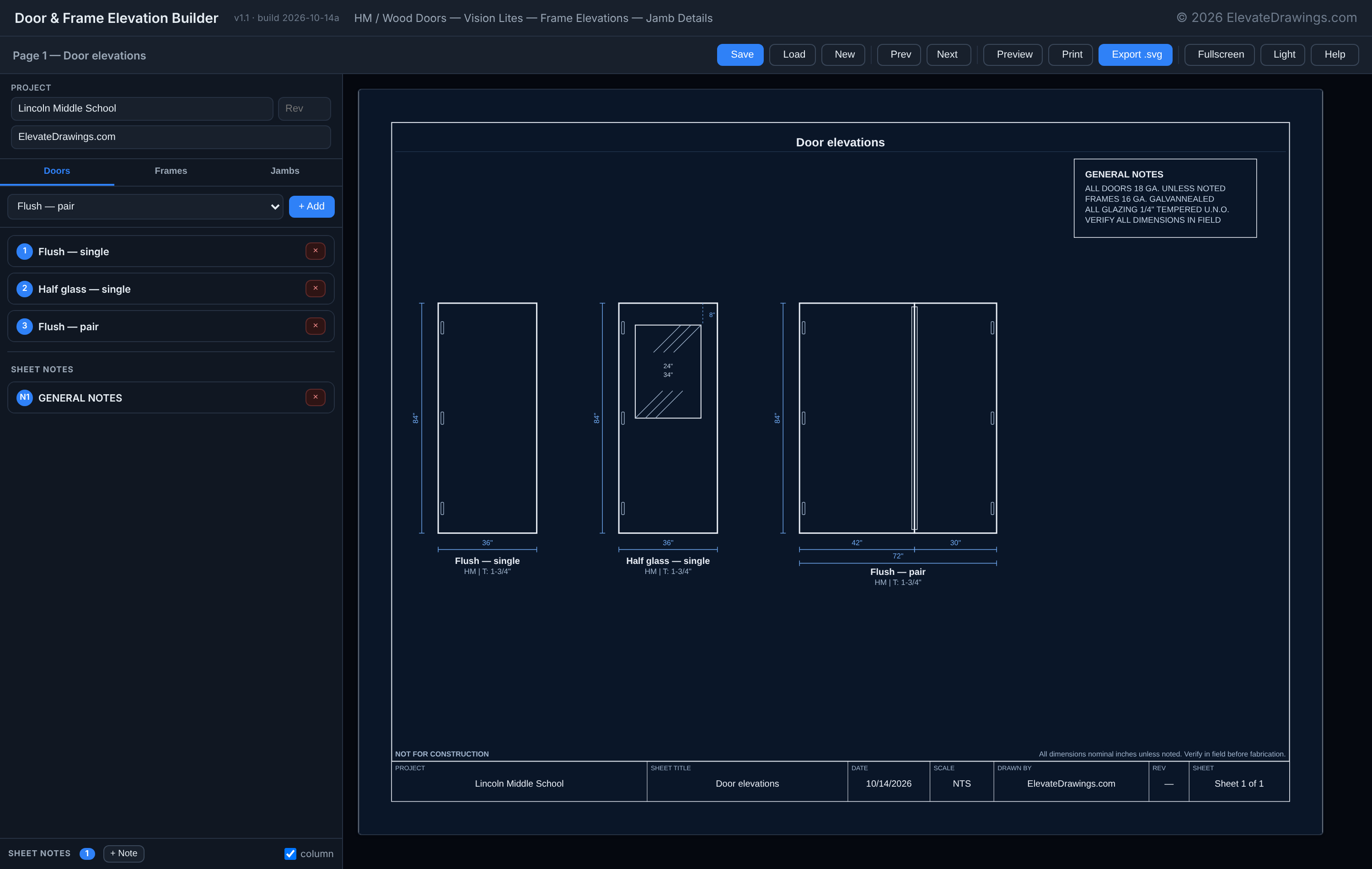Open the Jambs tab
1372x869 pixels.
coord(285,171)
